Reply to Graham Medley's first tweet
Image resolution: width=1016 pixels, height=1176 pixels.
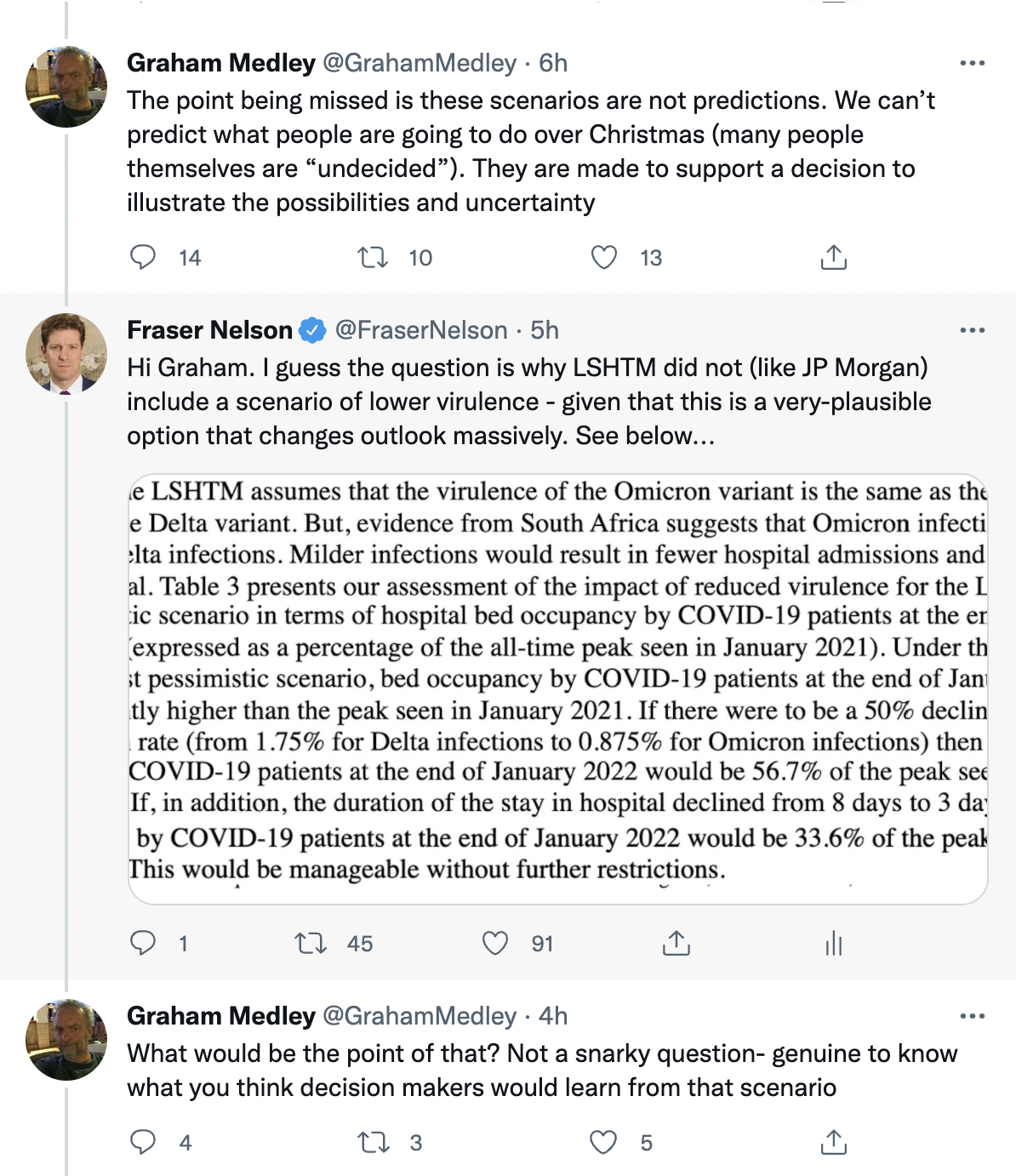(x=143, y=257)
